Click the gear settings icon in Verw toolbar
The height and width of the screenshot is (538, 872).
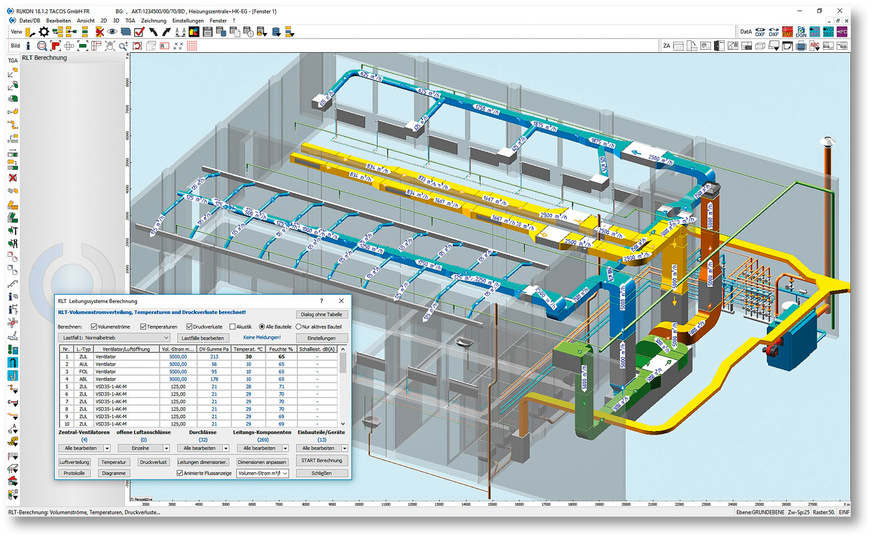[44, 32]
